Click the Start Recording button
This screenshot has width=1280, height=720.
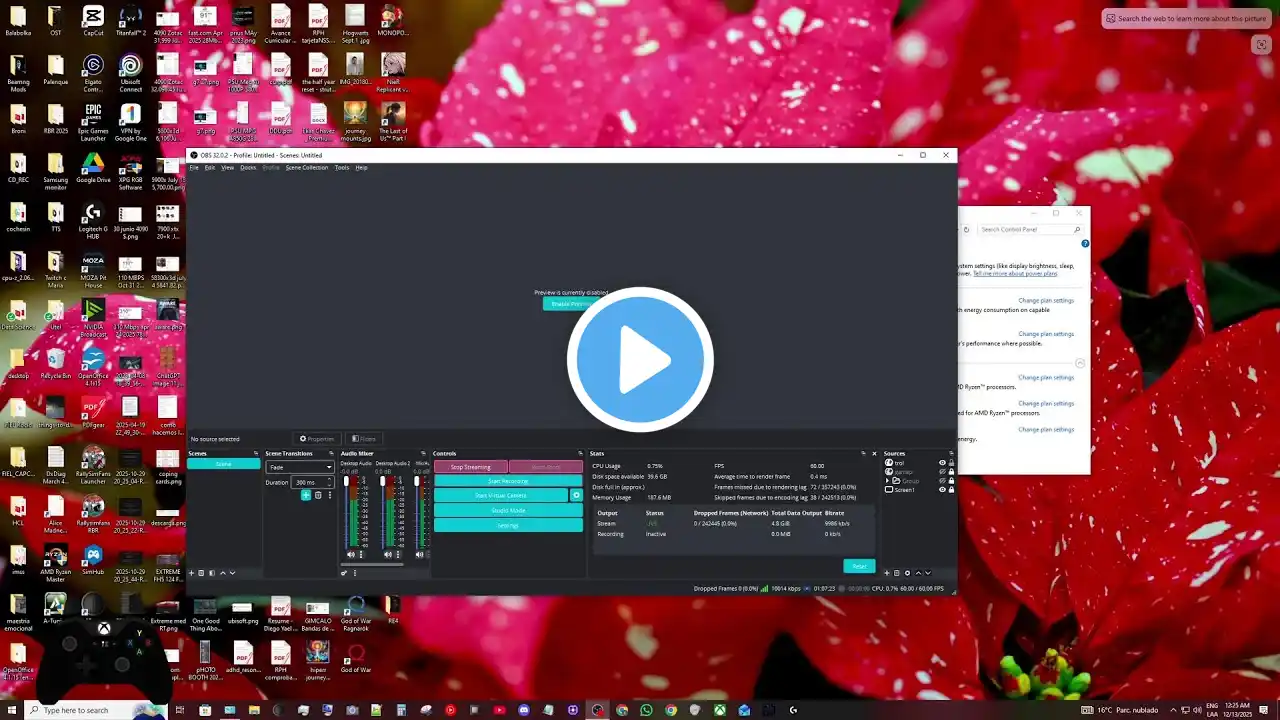[508, 481]
